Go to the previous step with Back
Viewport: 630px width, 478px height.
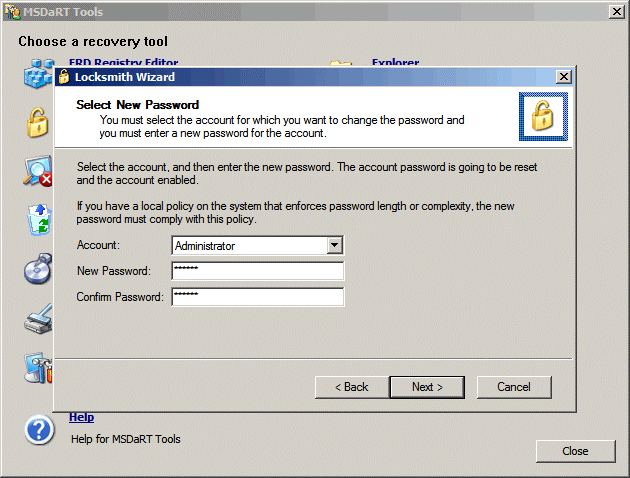click(352, 387)
